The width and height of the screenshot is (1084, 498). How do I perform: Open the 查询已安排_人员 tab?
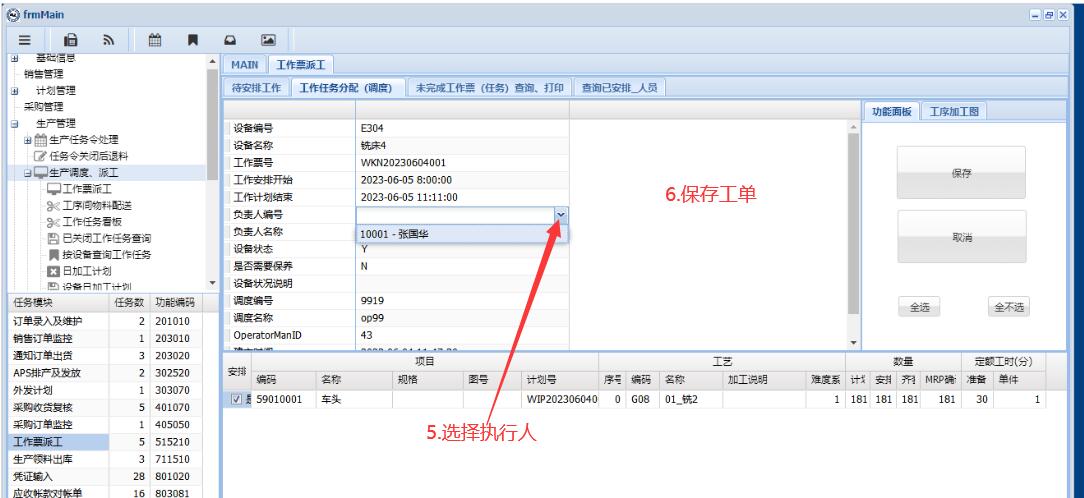(619, 88)
